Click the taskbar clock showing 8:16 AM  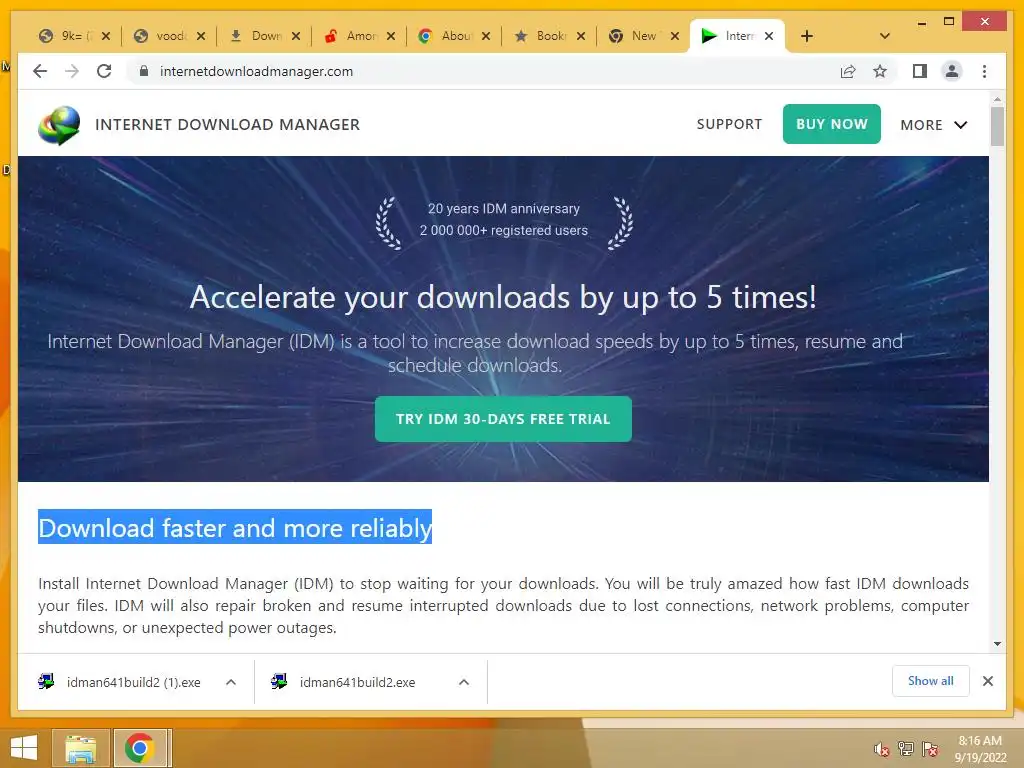[x=980, y=749]
